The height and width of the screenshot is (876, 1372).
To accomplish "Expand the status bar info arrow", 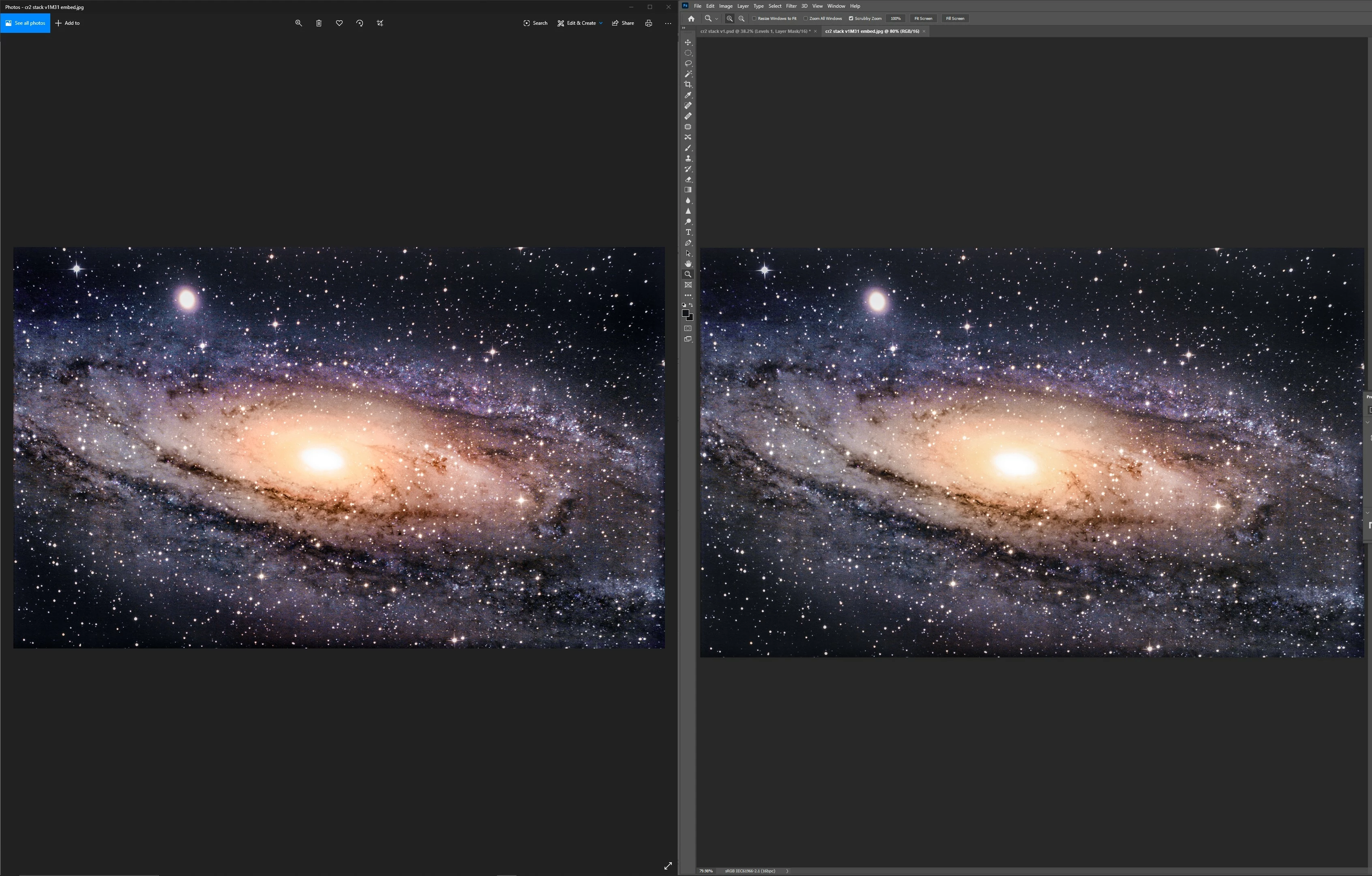I will [787, 871].
